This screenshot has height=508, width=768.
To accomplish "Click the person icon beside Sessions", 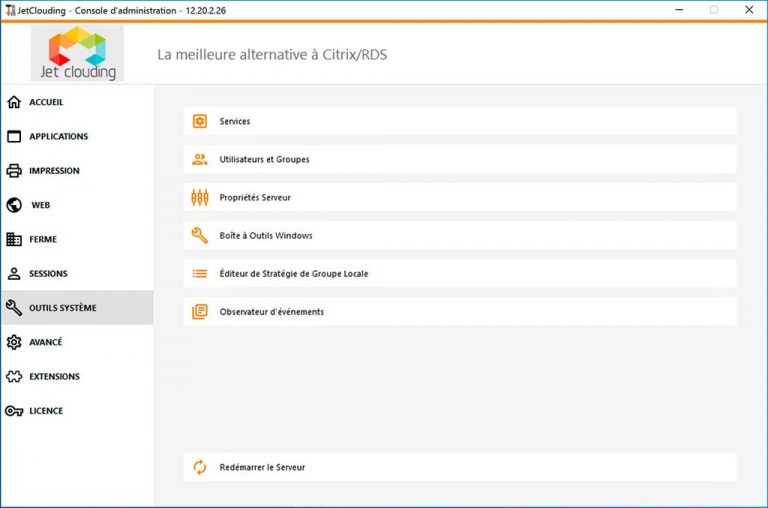I will [14, 273].
